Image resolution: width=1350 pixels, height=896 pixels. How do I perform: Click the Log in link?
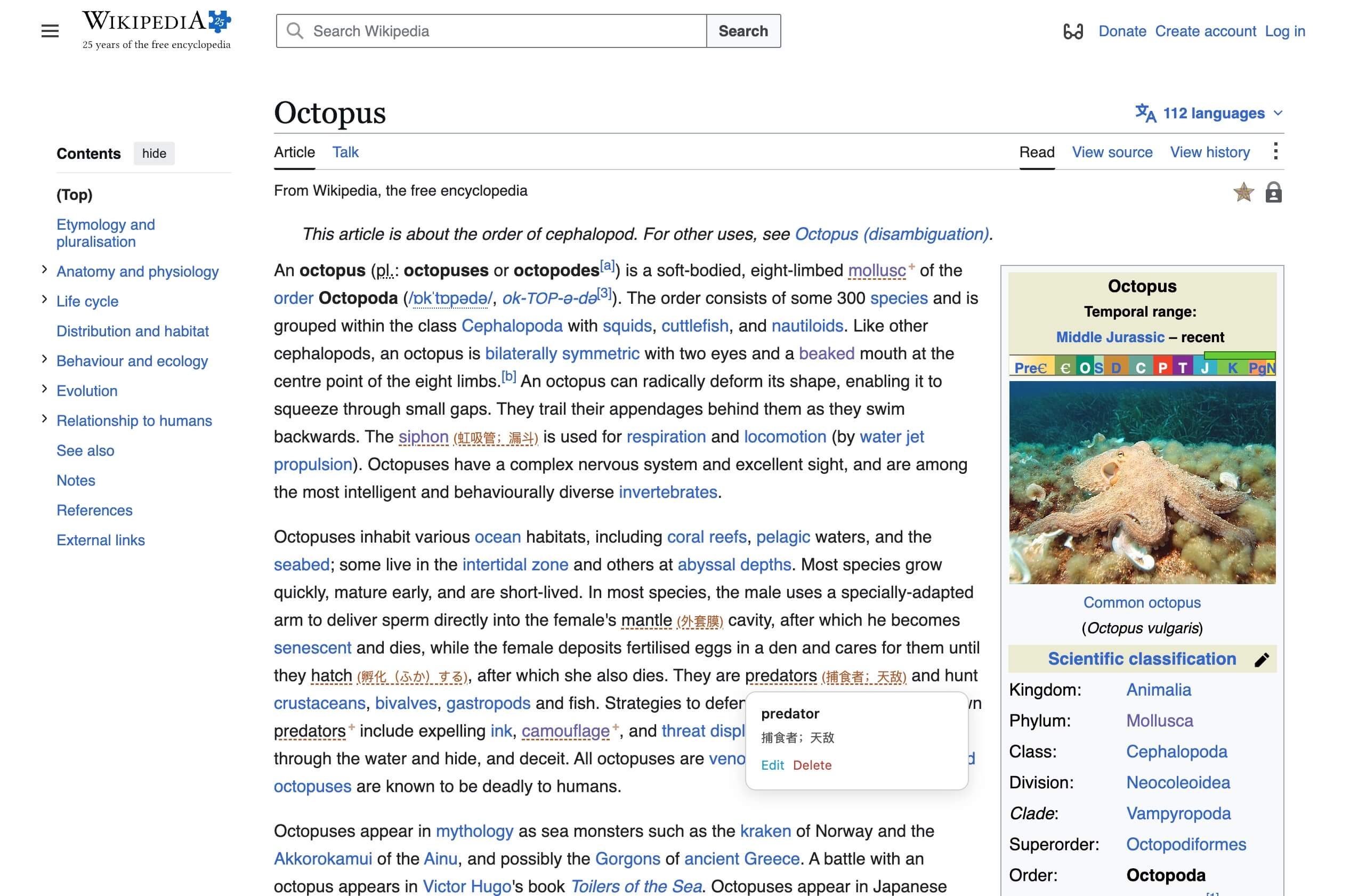coord(1284,31)
